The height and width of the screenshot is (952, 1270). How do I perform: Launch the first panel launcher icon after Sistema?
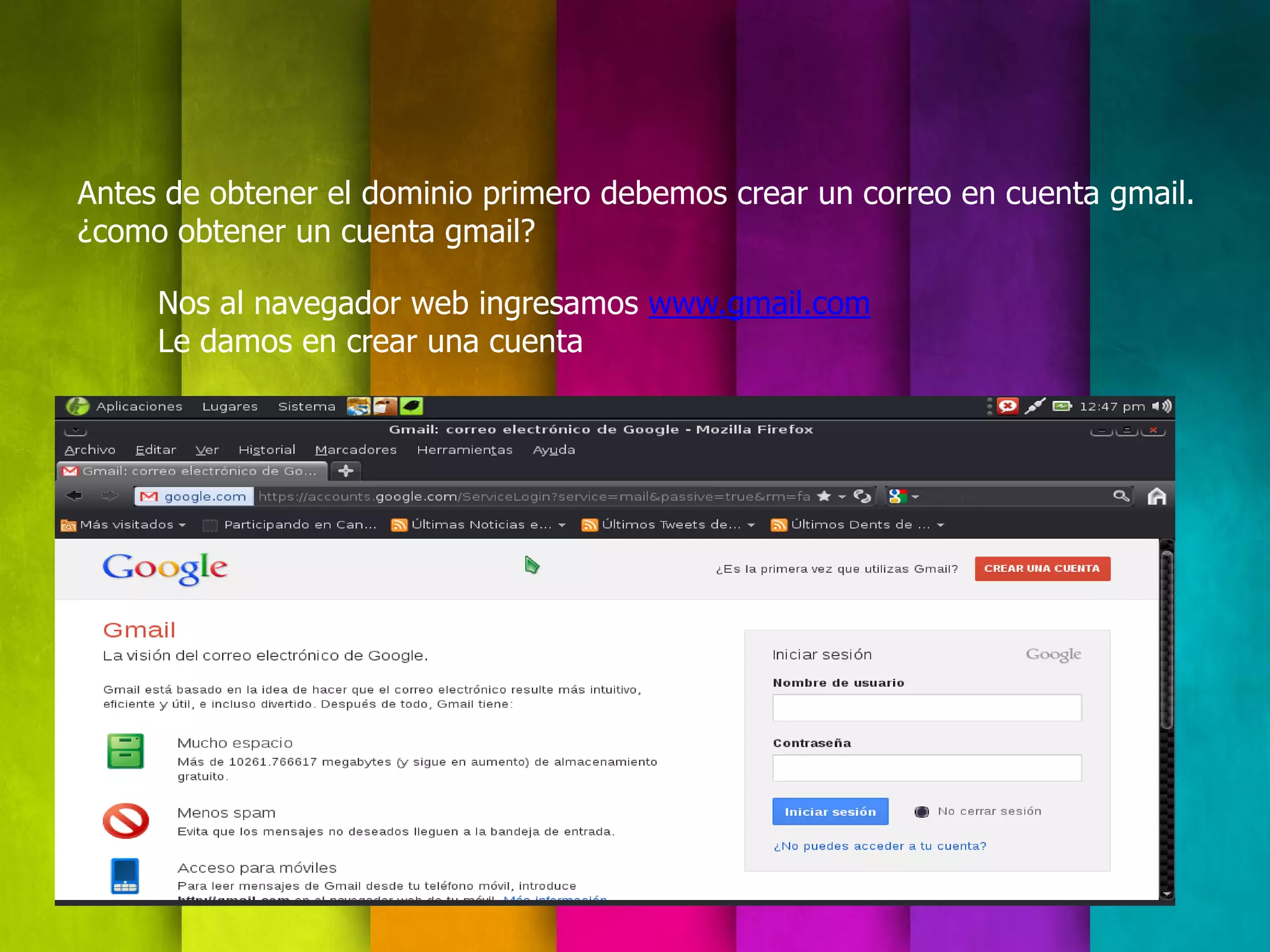tap(358, 407)
